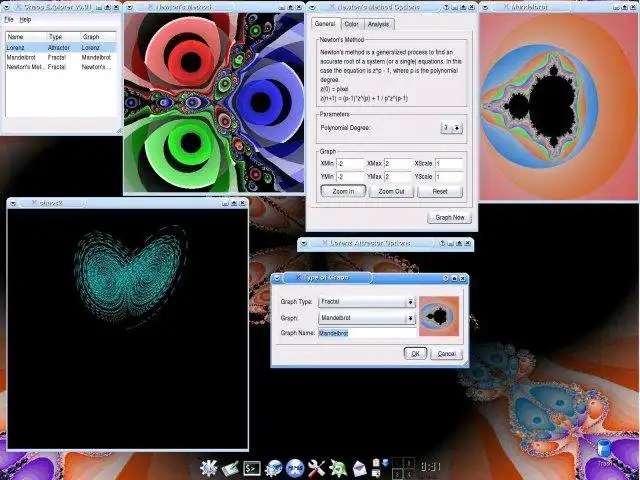Switch to the Color tab
This screenshot has height=480, width=640.
coord(351,24)
